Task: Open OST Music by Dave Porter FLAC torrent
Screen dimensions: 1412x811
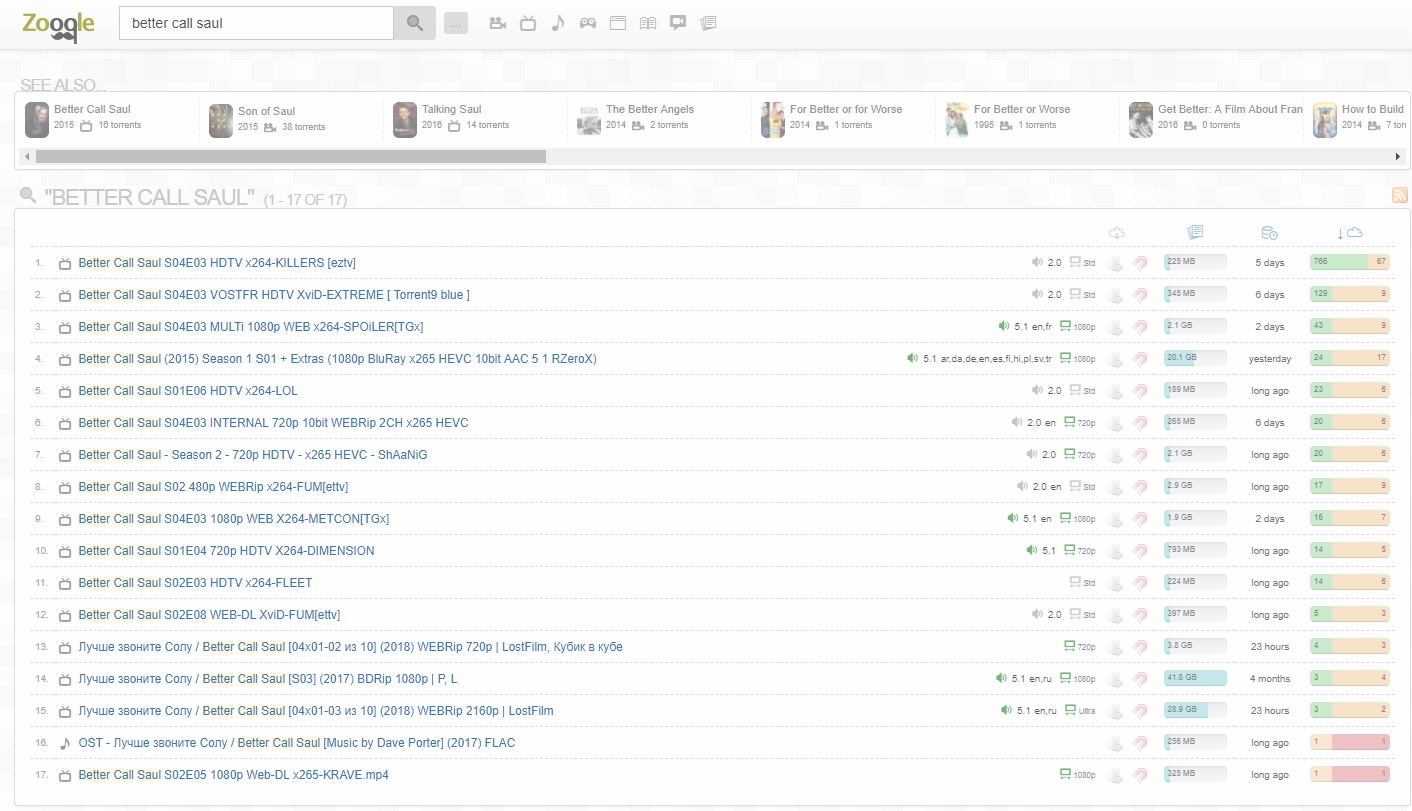Action: [297, 743]
